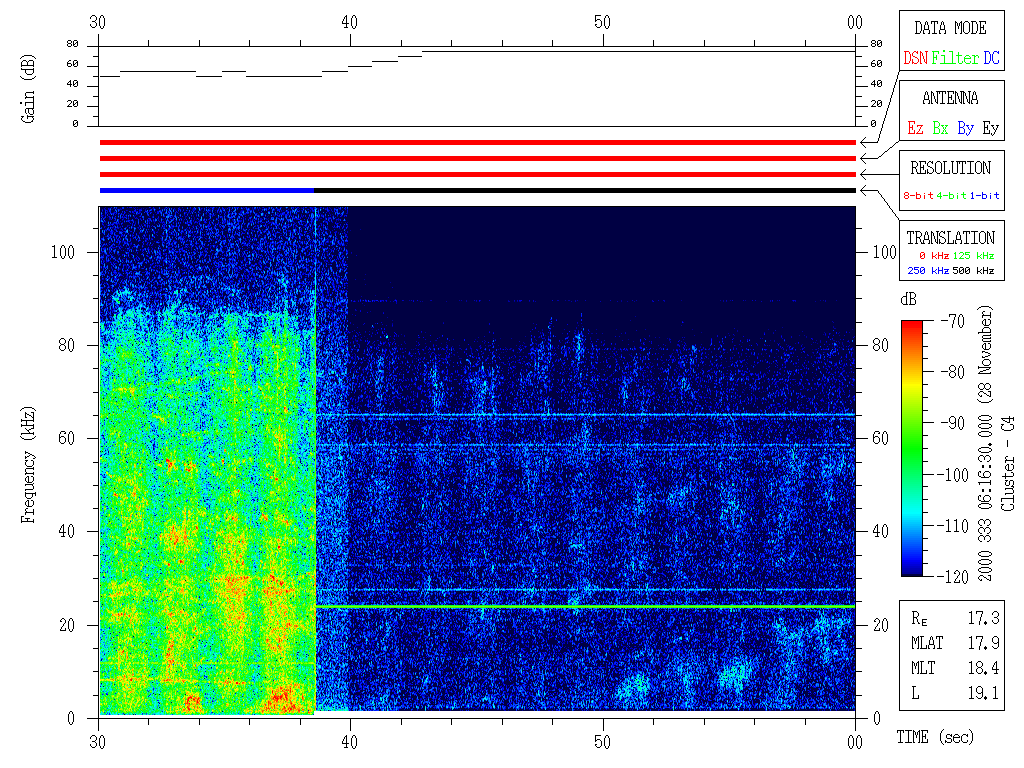The width and height of the screenshot is (1024, 768).
Task: Click the blue DC label in Data Mode
Action: 991,59
